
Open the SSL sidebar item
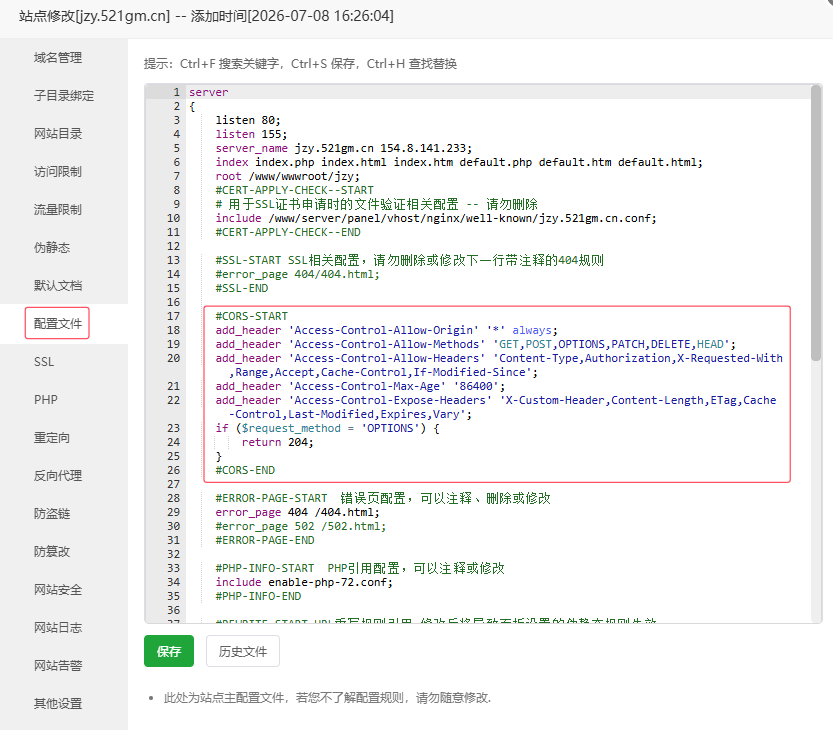[44, 362]
